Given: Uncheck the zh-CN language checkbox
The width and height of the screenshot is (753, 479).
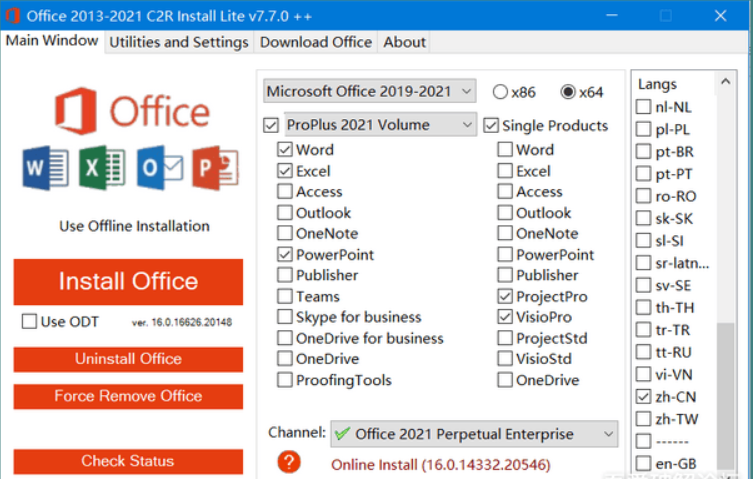Looking at the screenshot, I should [644, 396].
